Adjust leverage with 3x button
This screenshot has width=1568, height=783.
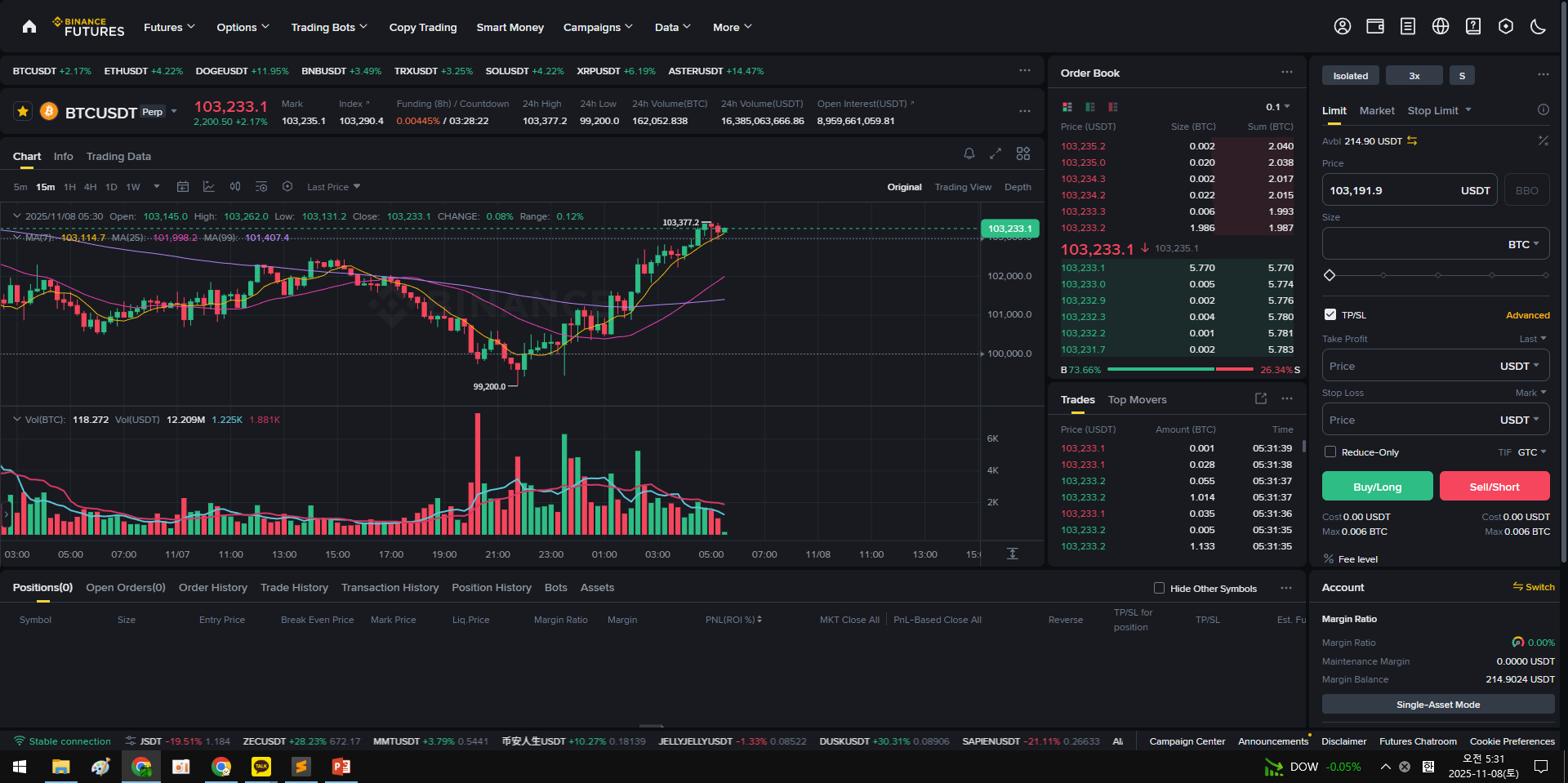tap(1414, 76)
